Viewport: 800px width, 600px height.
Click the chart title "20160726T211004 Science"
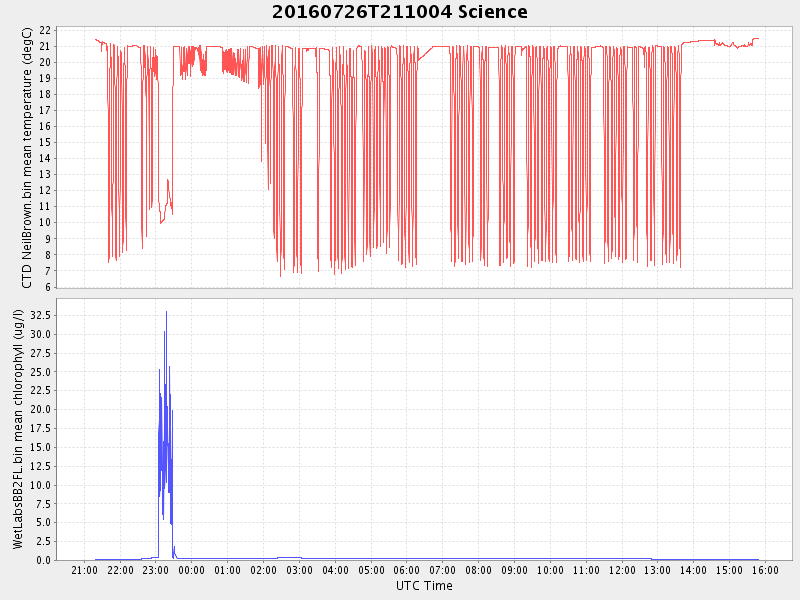click(x=400, y=12)
